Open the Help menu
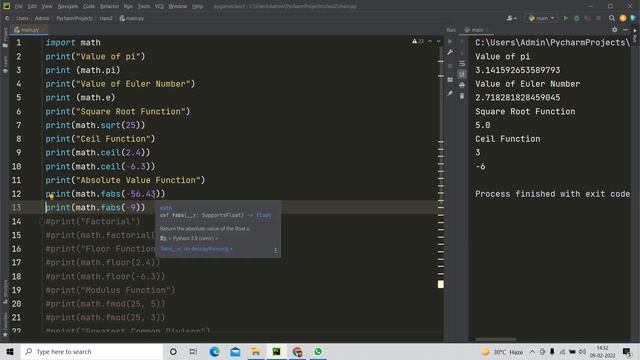640x360 pixels. tap(198, 6)
